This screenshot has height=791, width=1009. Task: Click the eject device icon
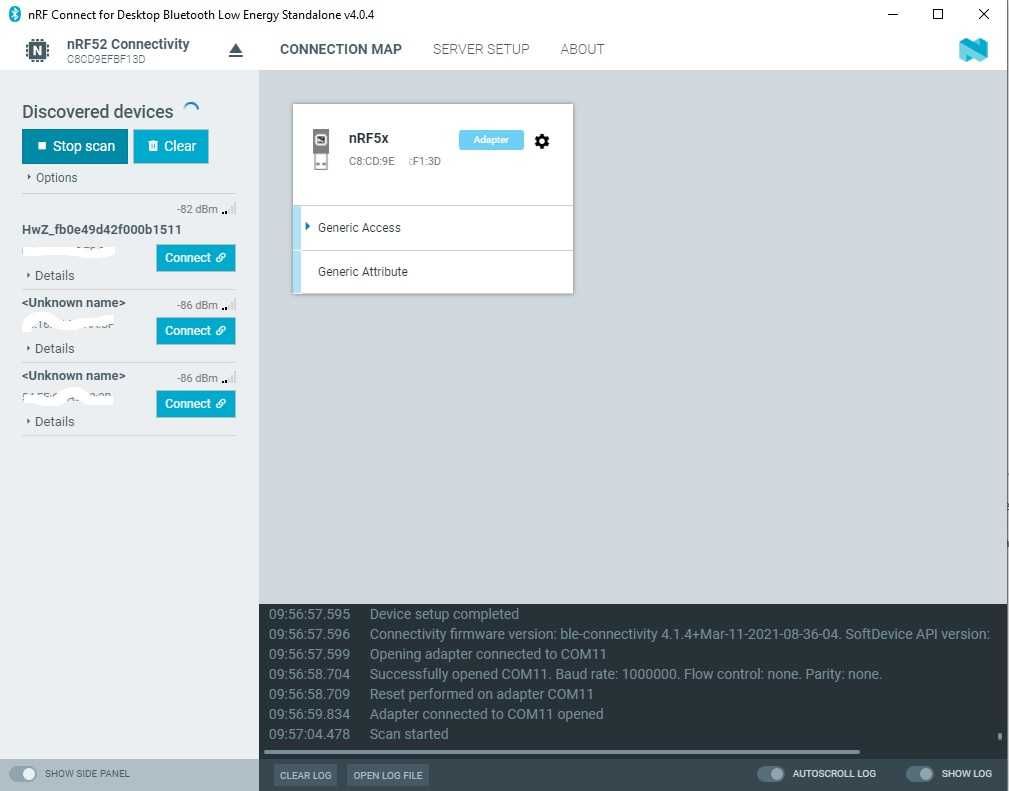(x=236, y=50)
